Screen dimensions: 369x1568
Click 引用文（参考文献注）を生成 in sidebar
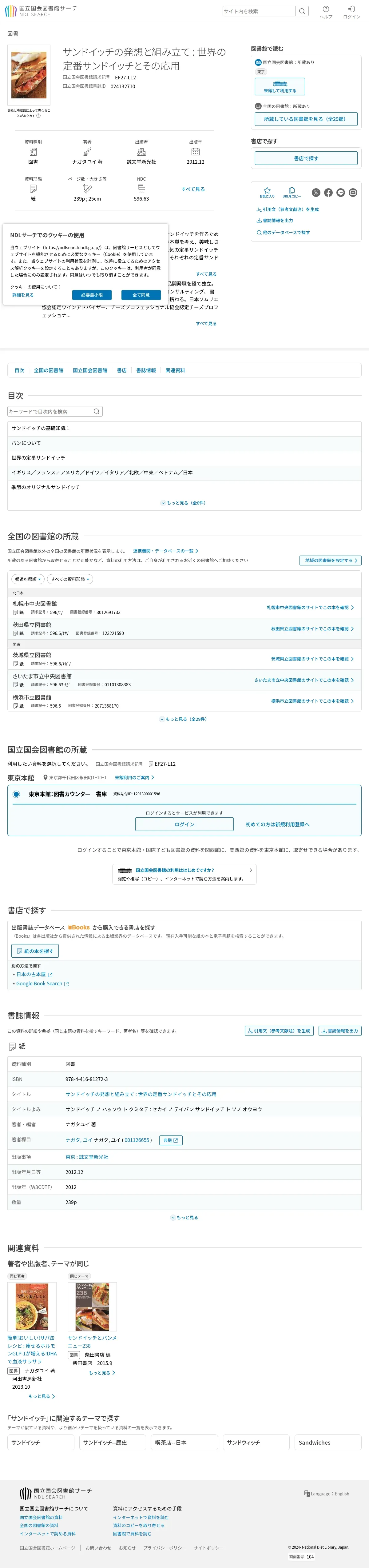(288, 209)
